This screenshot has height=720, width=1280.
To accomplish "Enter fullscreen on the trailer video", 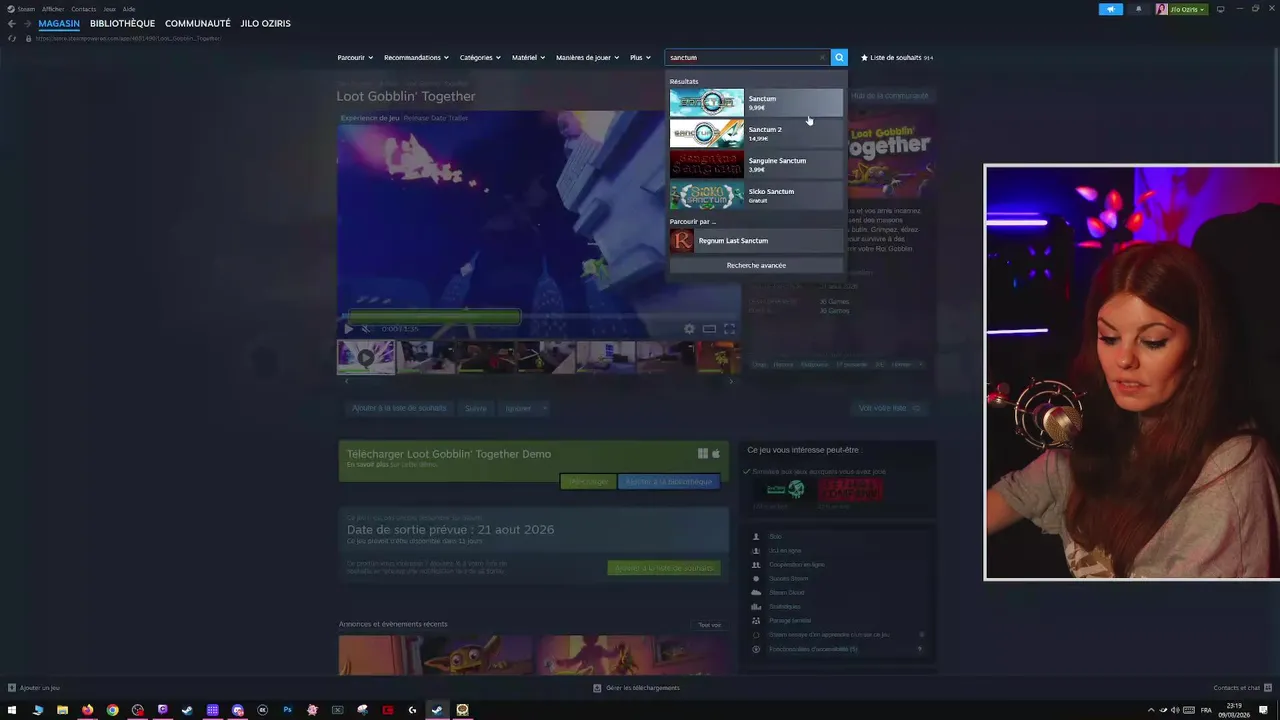I will 729,329.
